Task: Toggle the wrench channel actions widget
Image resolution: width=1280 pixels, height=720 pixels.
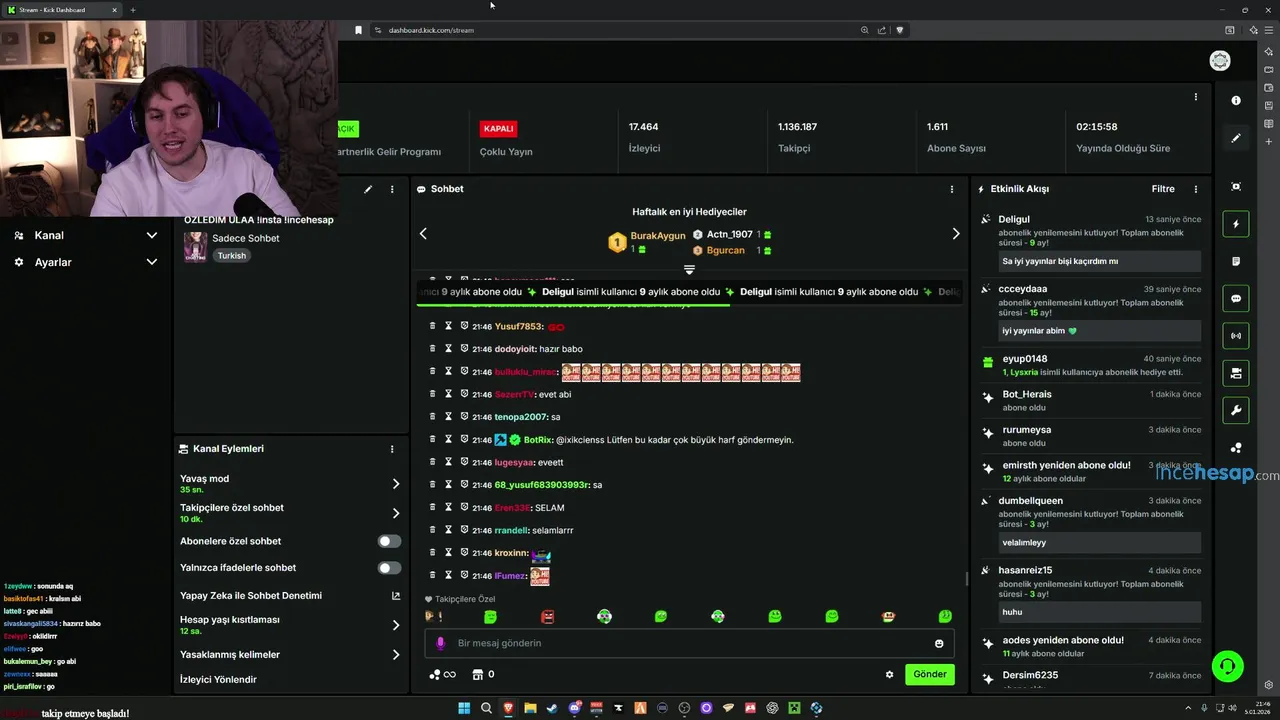Action: coord(1236,410)
